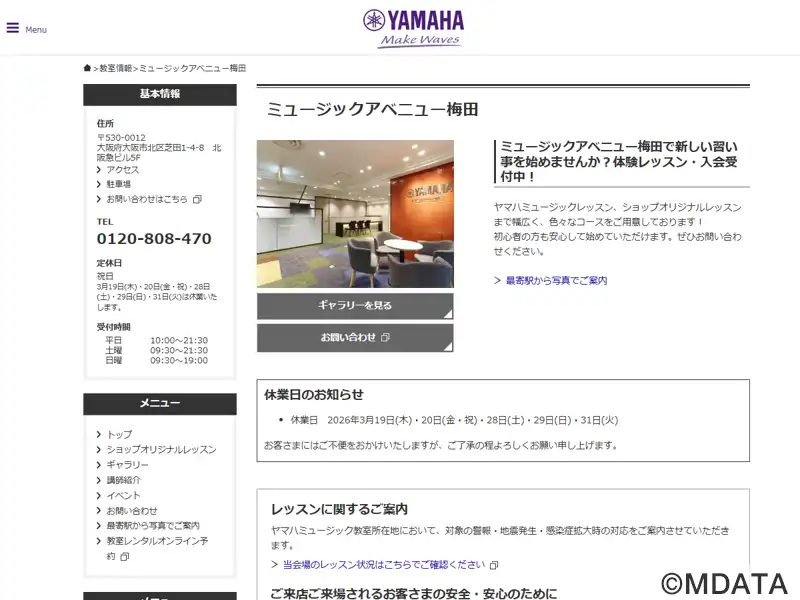The height and width of the screenshot is (600, 800).
Task: Open 当会場のレッスン状況はこちらでご確認ください link
Action: point(384,565)
